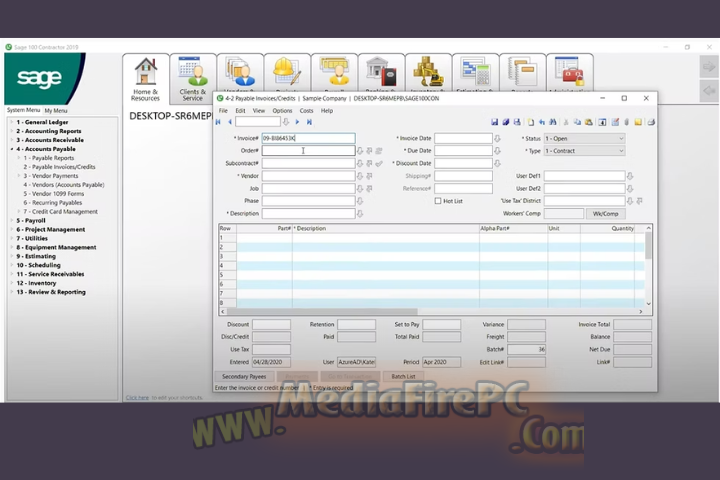Go to the first record arrow
Image resolution: width=720 pixels, height=480 pixels.
[219, 122]
